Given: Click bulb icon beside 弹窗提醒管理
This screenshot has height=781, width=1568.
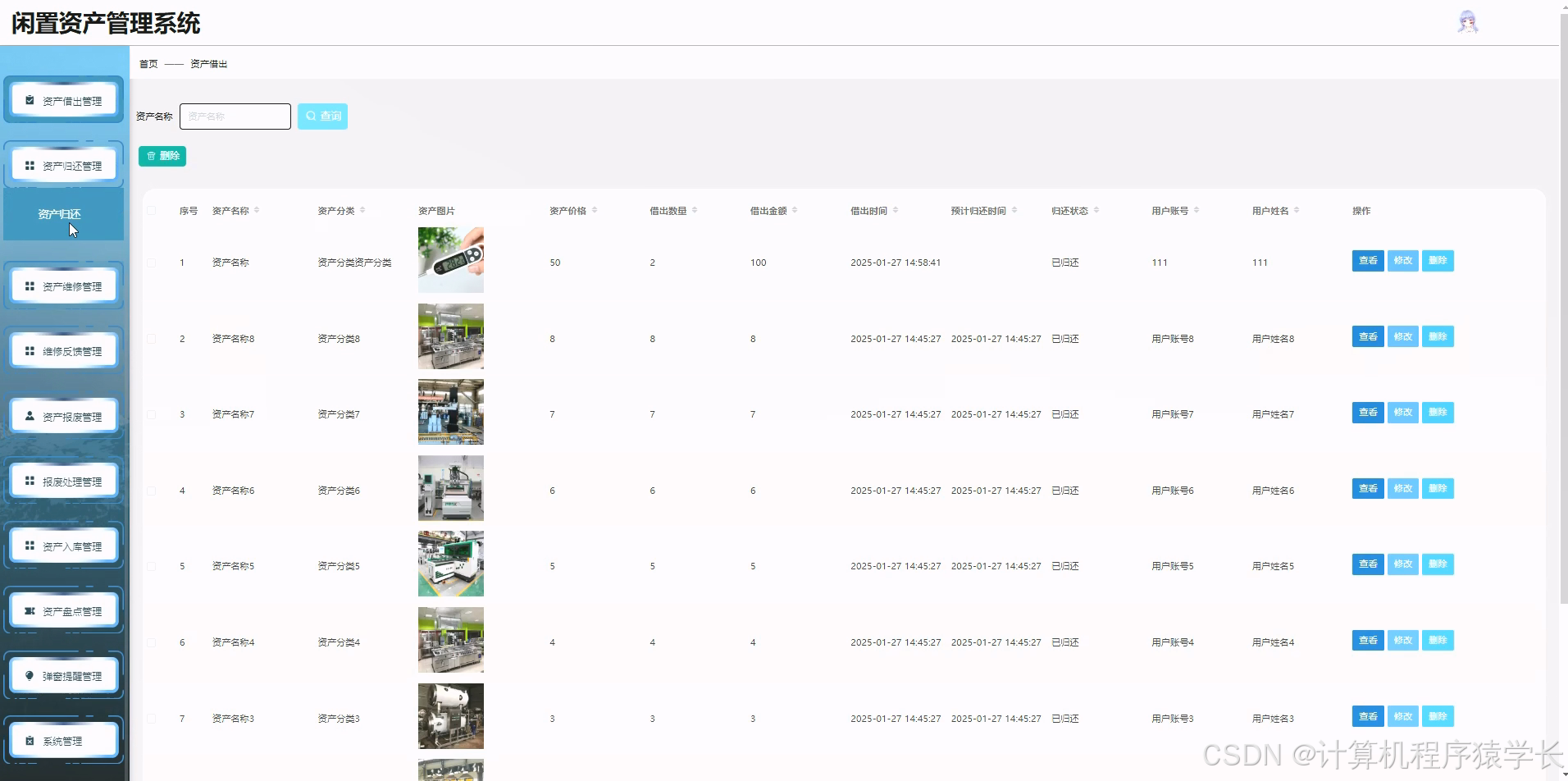Looking at the screenshot, I should pyautogui.click(x=30, y=676).
